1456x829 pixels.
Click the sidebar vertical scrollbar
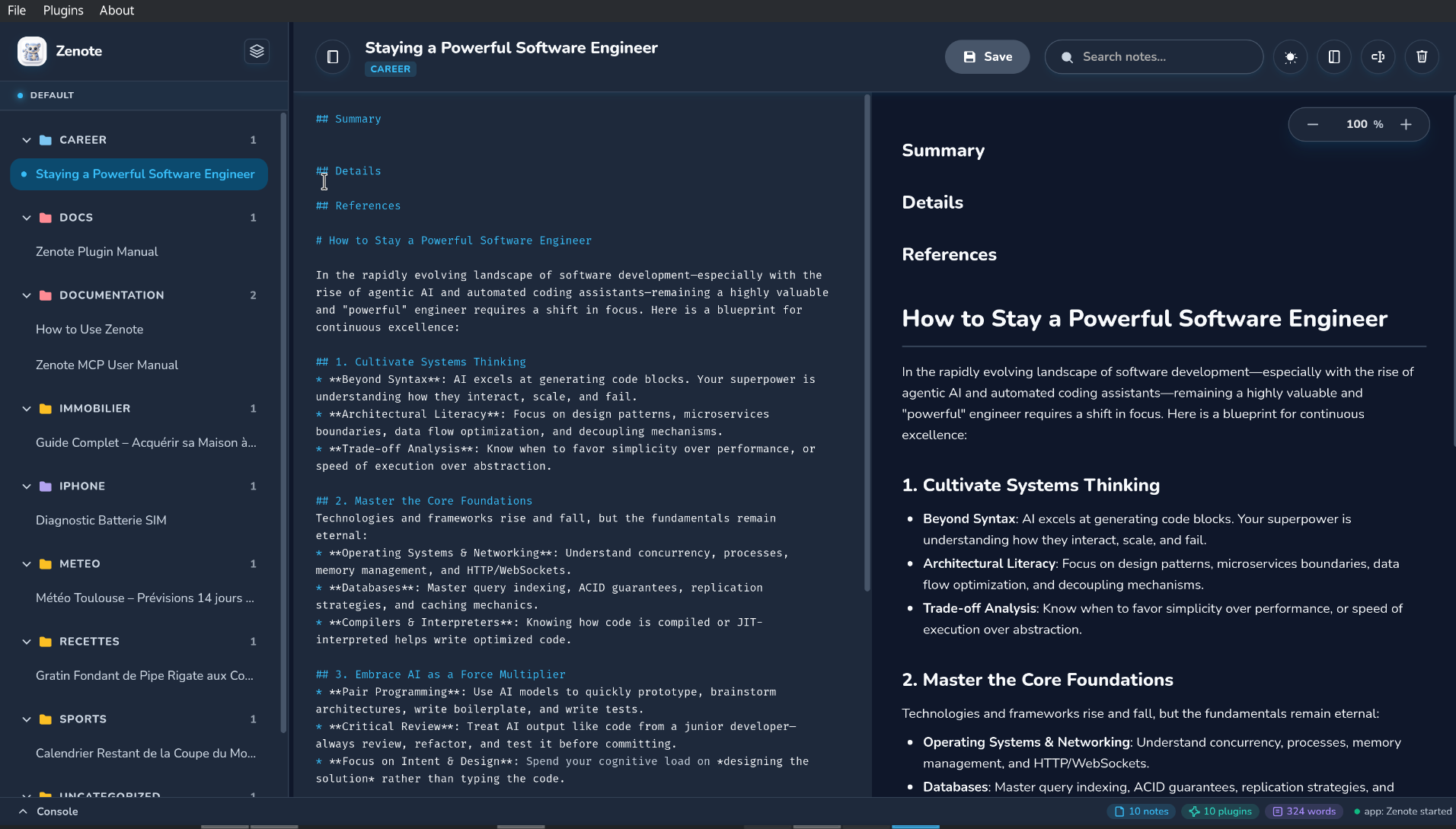pos(283,422)
